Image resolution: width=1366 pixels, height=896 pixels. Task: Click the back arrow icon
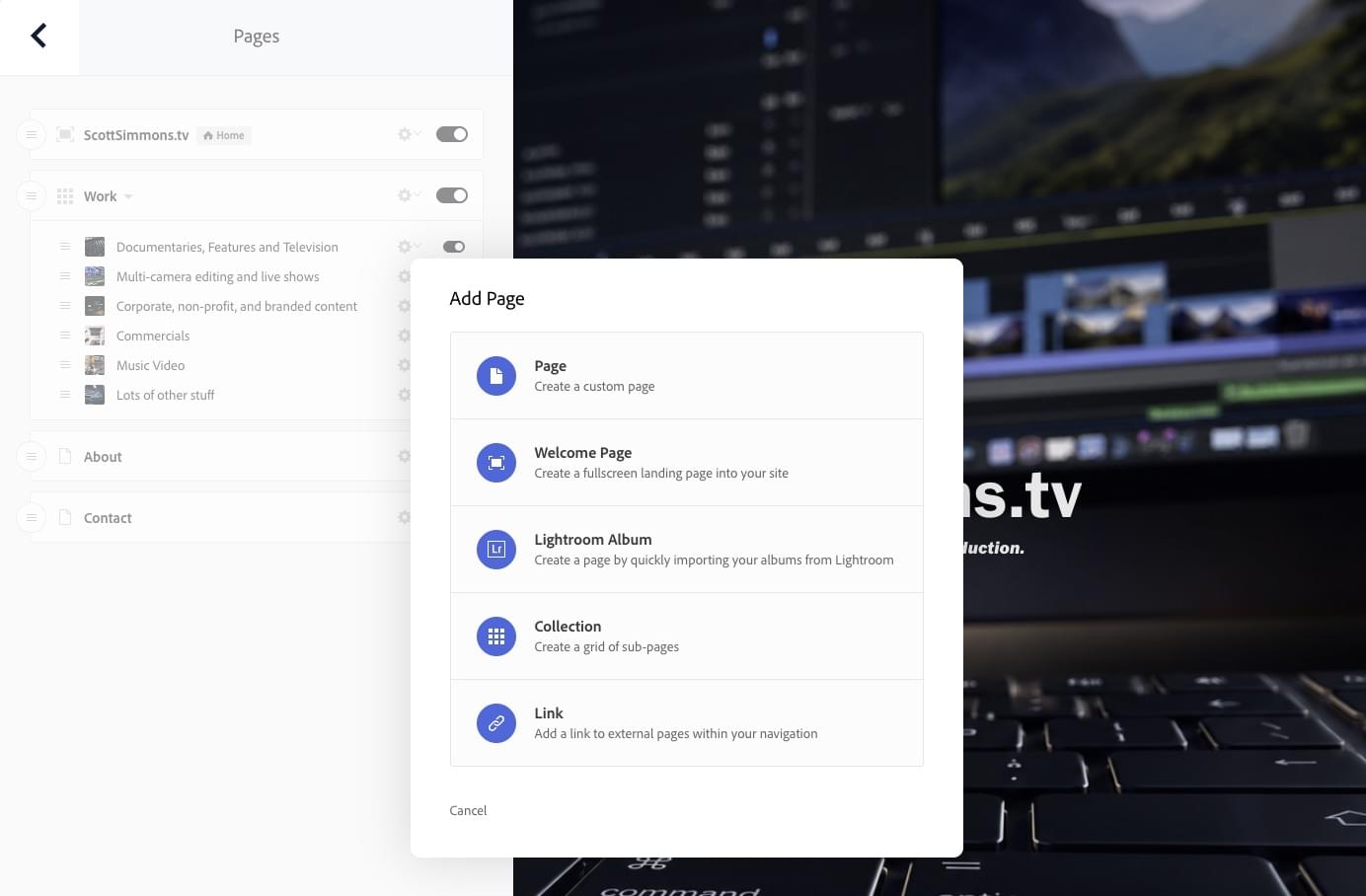(x=38, y=37)
